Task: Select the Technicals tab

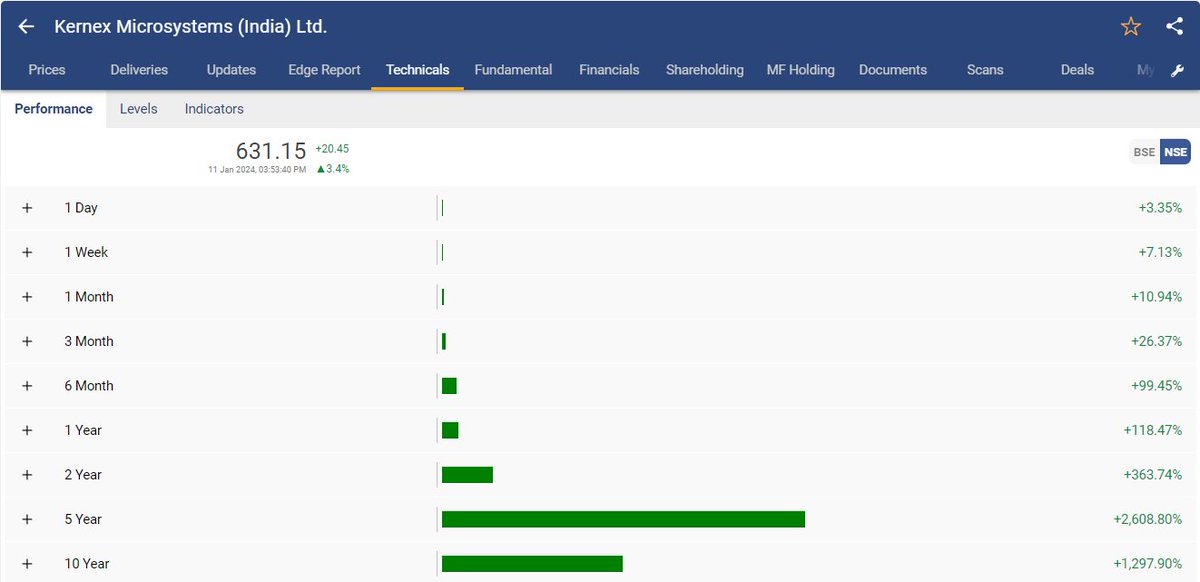Action: [417, 70]
